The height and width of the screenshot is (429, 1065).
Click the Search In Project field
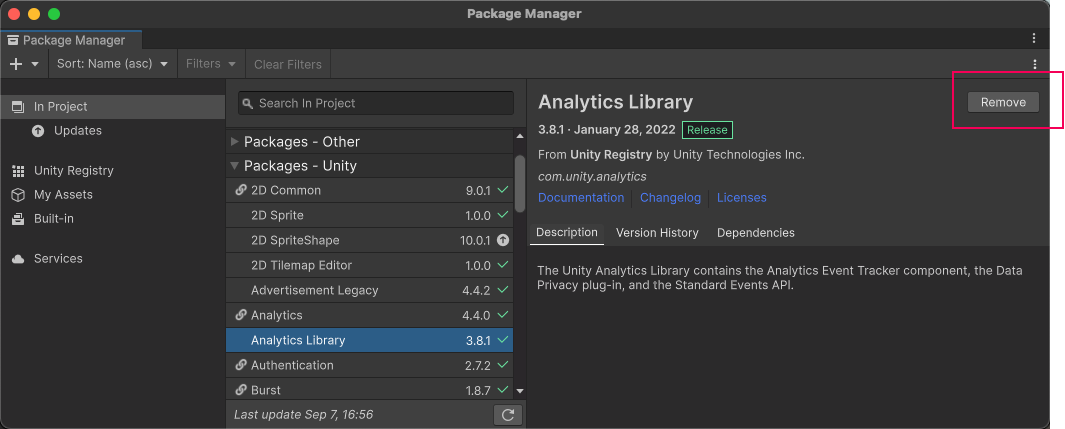pos(376,103)
